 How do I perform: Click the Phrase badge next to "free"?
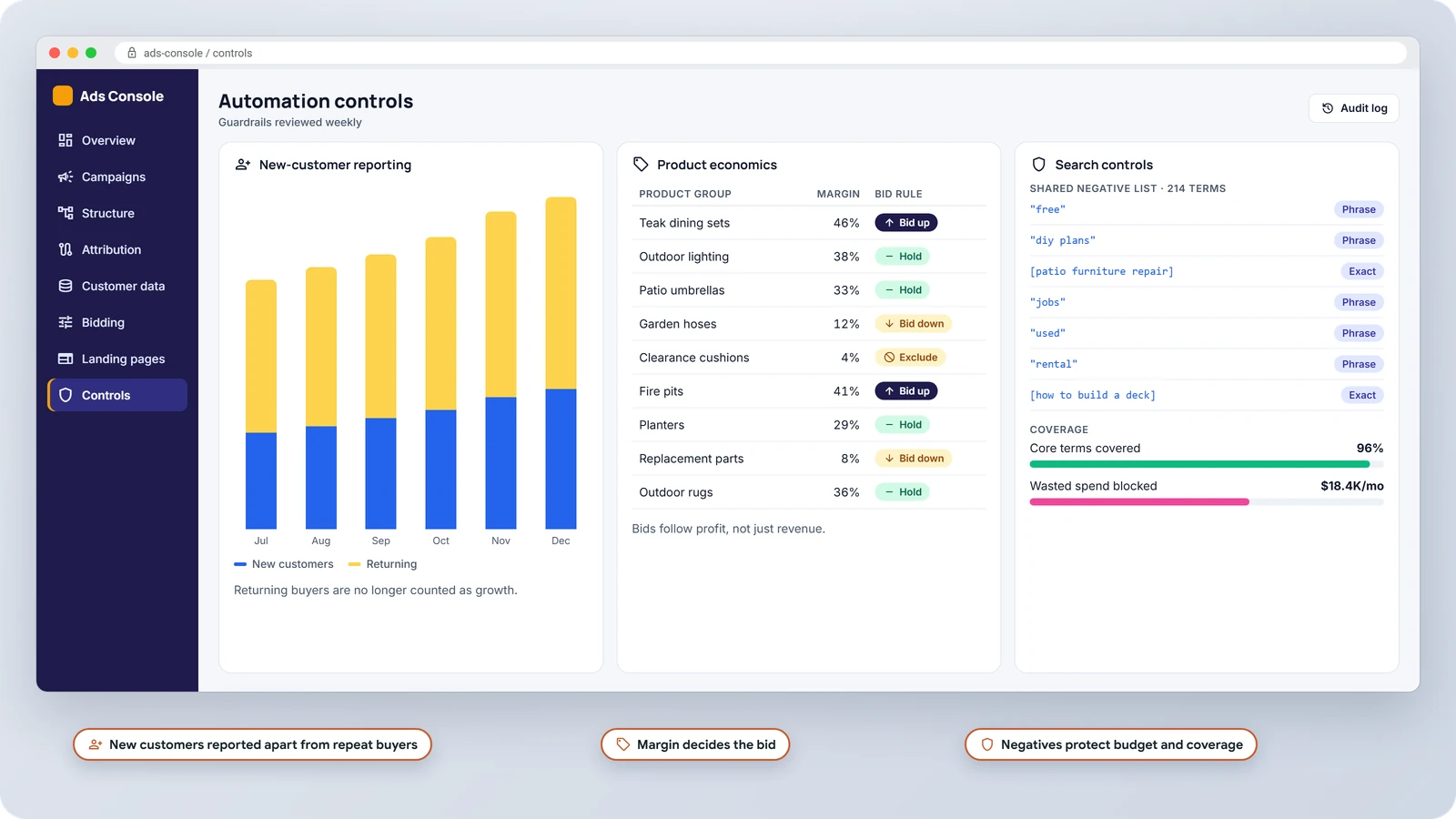(x=1359, y=209)
